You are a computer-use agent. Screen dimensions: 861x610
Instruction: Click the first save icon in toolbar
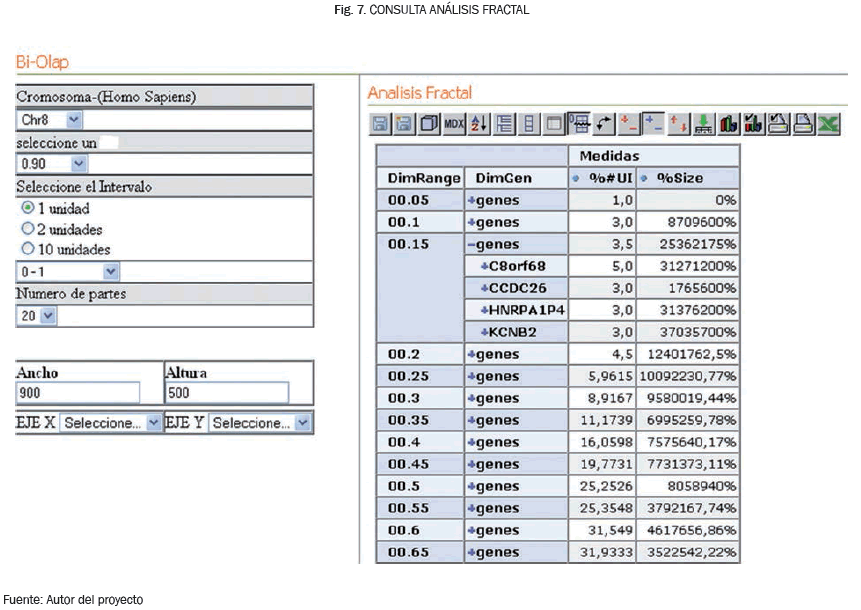click(x=380, y=124)
